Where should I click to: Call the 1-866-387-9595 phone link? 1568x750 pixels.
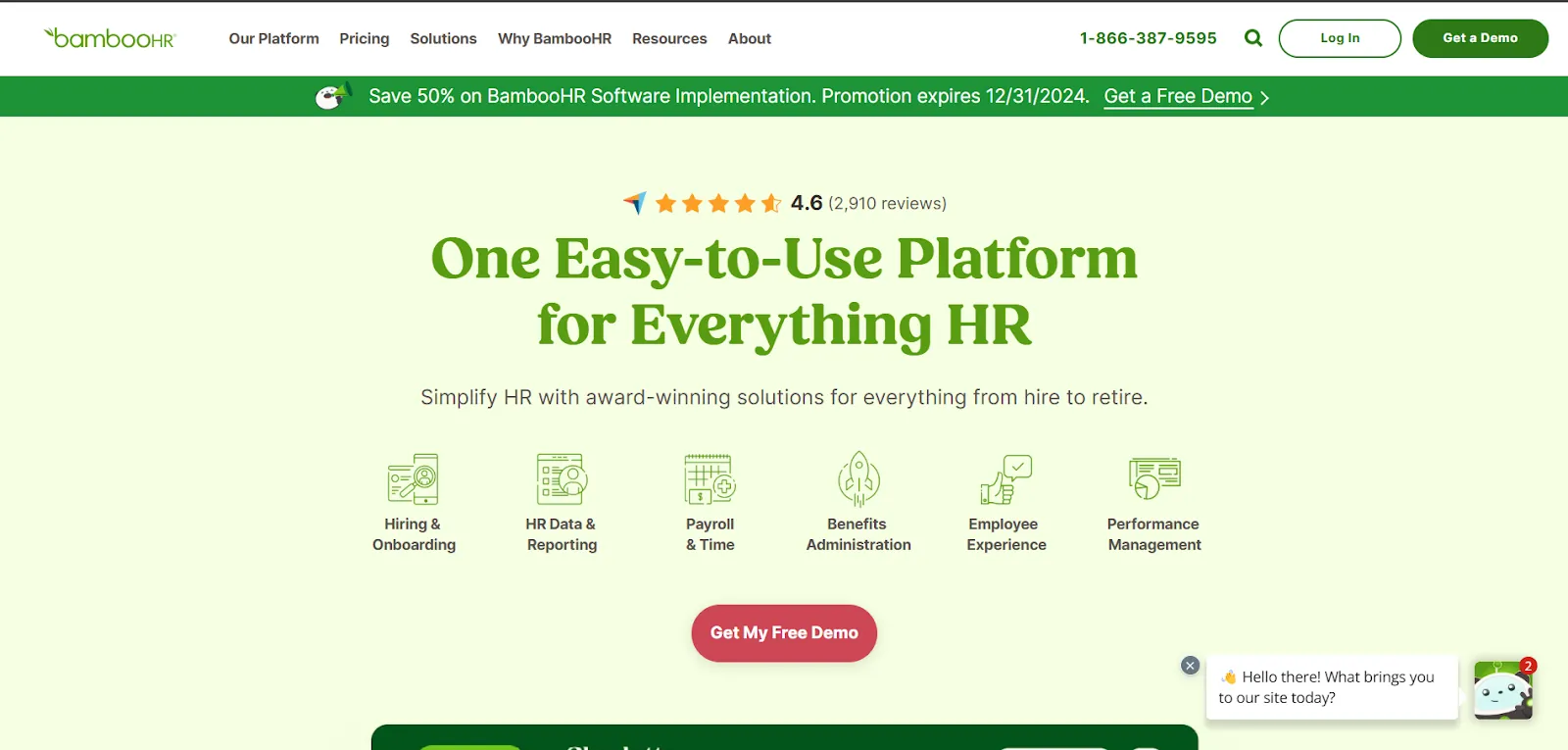click(1149, 38)
